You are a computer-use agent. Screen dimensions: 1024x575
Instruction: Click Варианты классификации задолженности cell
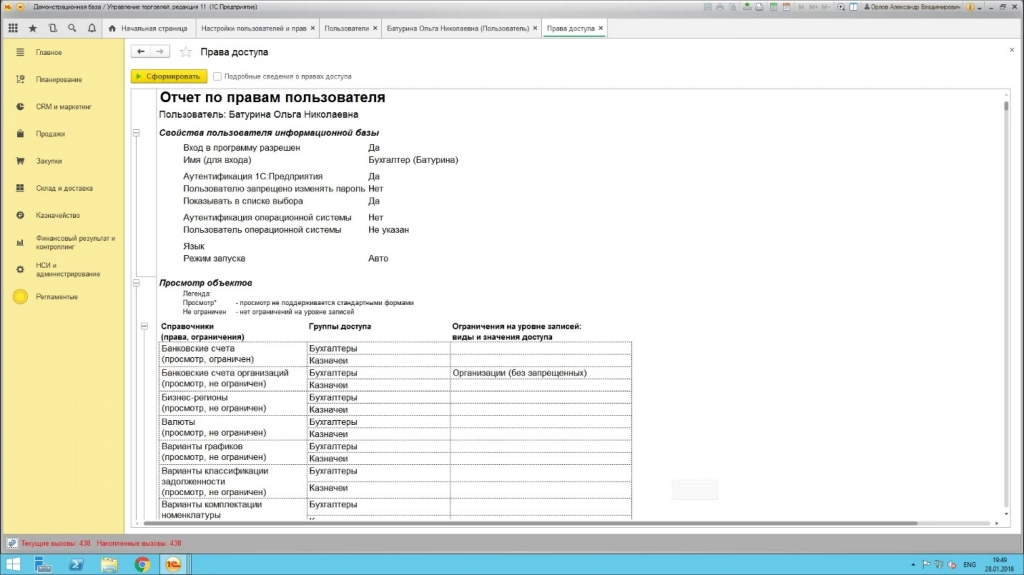(232, 482)
